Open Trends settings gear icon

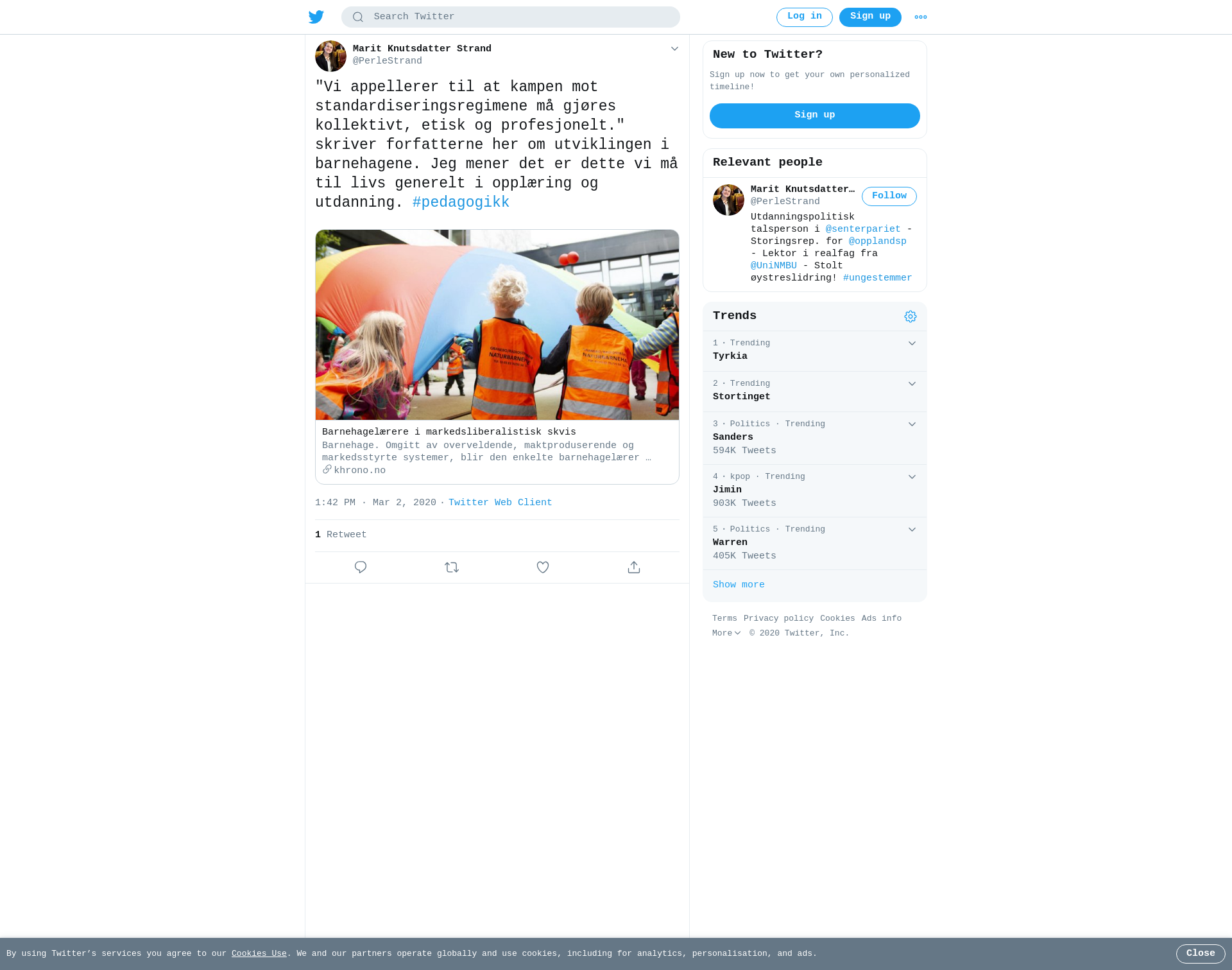click(x=911, y=316)
